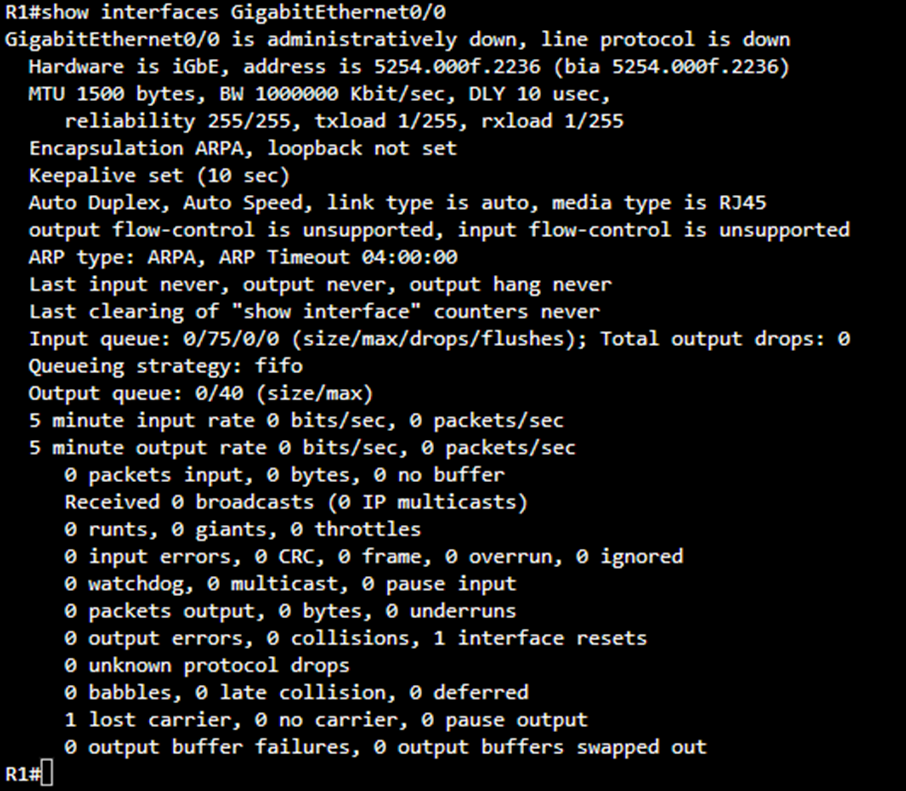Click the terminal cursor after the R1# prompt
The width and height of the screenshot is (906, 791).
coord(47,774)
